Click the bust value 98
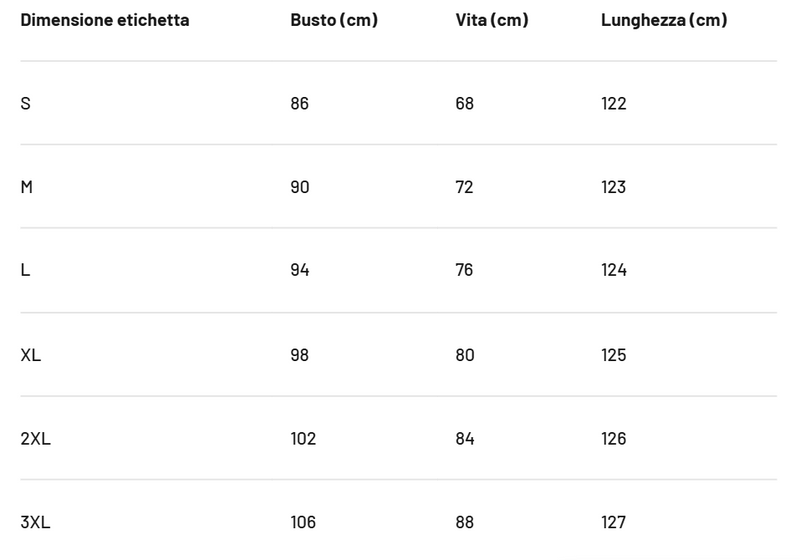Viewport: 800px width, 560px height. (299, 355)
